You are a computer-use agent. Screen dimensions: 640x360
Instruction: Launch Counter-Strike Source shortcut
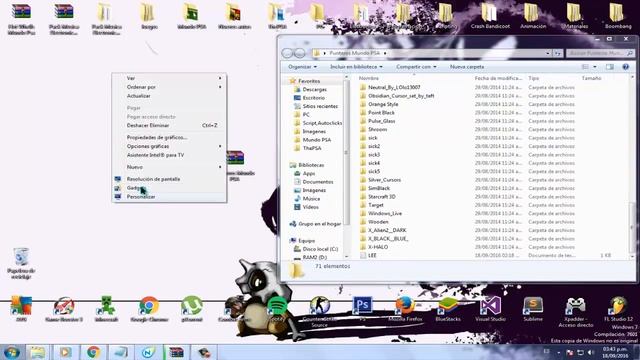click(x=320, y=312)
